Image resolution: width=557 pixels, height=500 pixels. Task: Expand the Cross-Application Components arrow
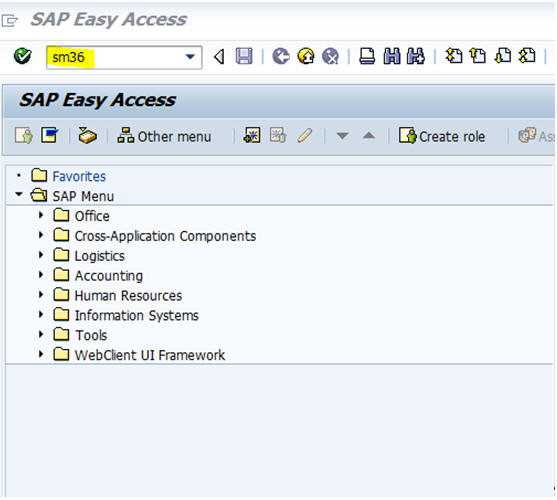click(41, 235)
